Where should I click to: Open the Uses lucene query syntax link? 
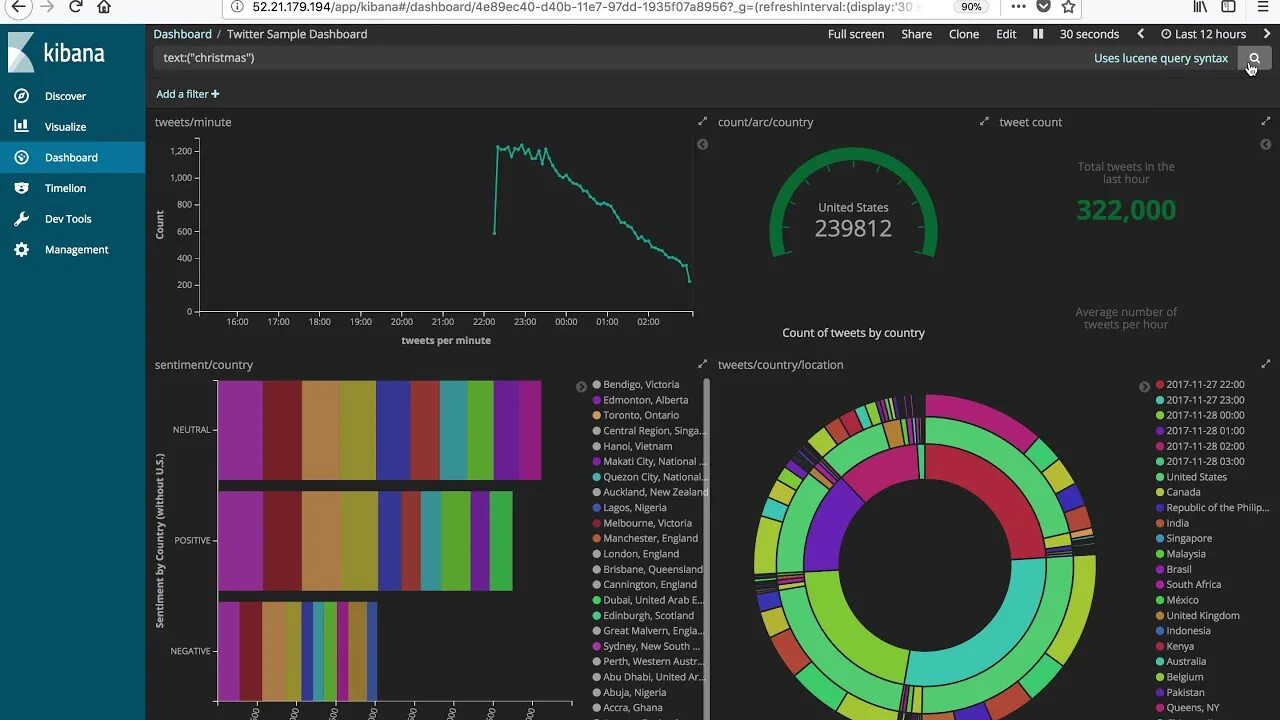point(1161,58)
